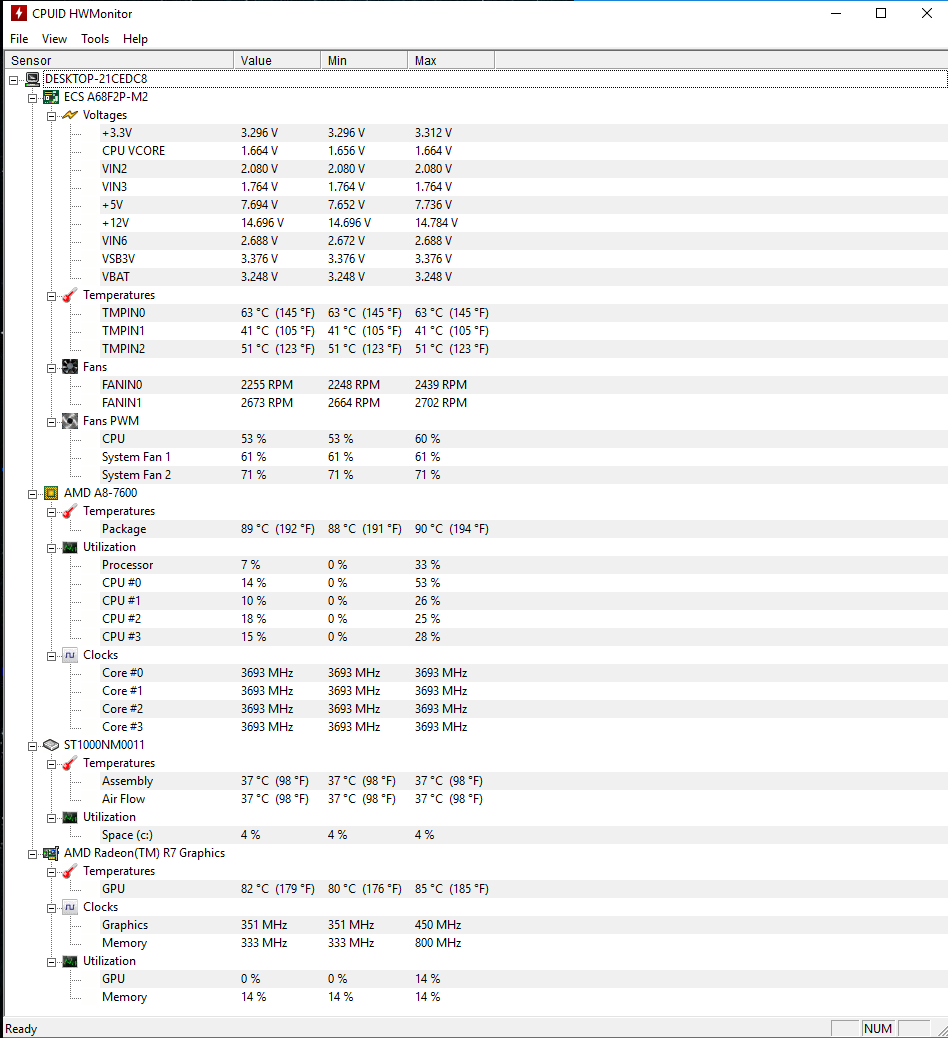Screen dimensions: 948x1038
Task: Collapse the AMD Radeon R7 Graphics expander
Action: click(x=32, y=854)
